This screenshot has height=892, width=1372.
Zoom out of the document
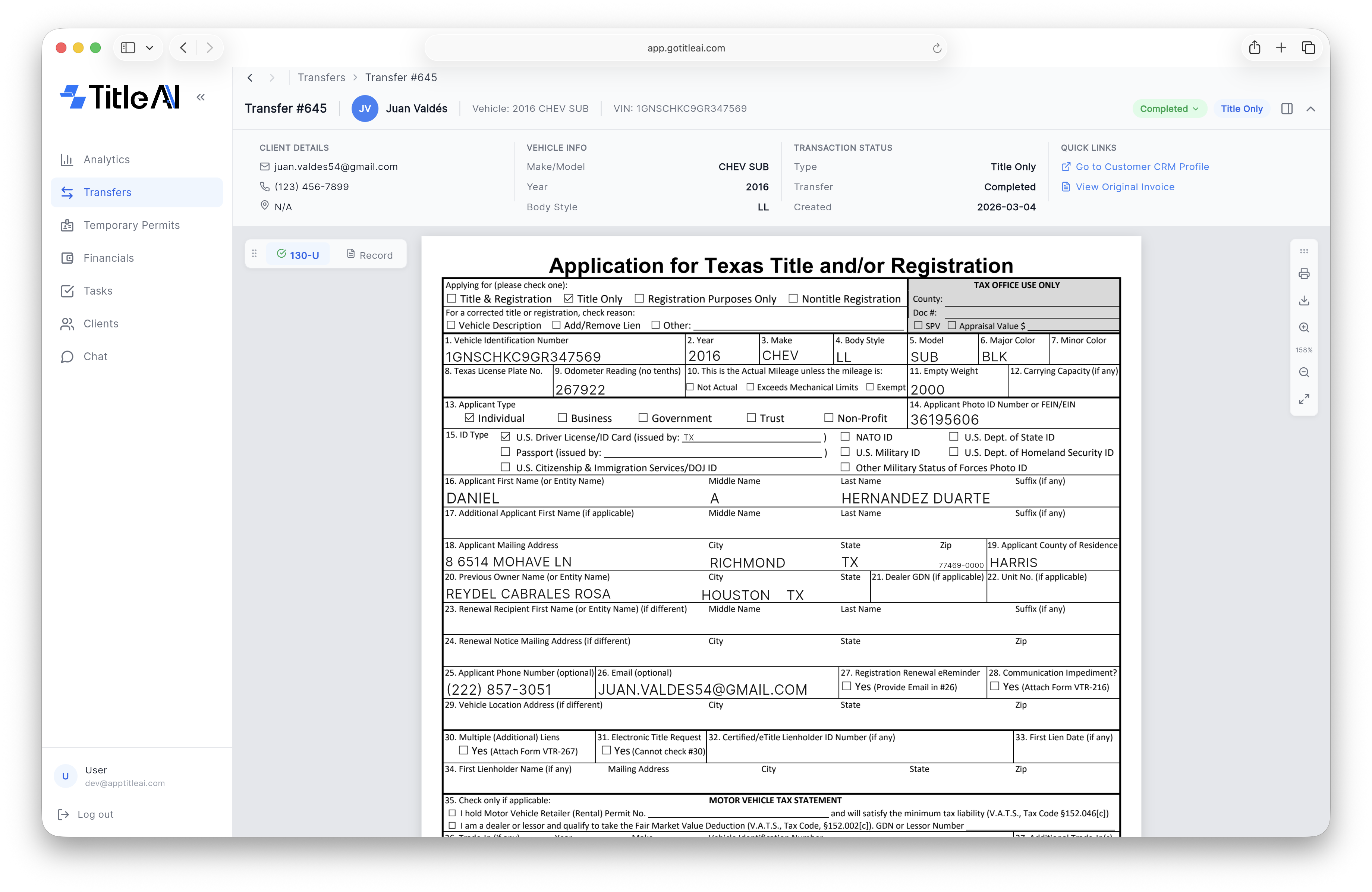tap(1304, 373)
